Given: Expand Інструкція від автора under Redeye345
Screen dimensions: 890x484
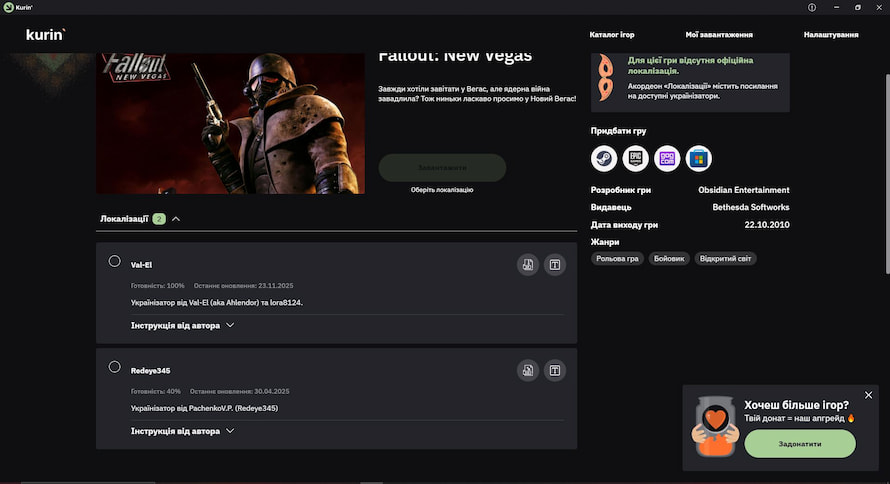Looking at the screenshot, I should pos(182,431).
